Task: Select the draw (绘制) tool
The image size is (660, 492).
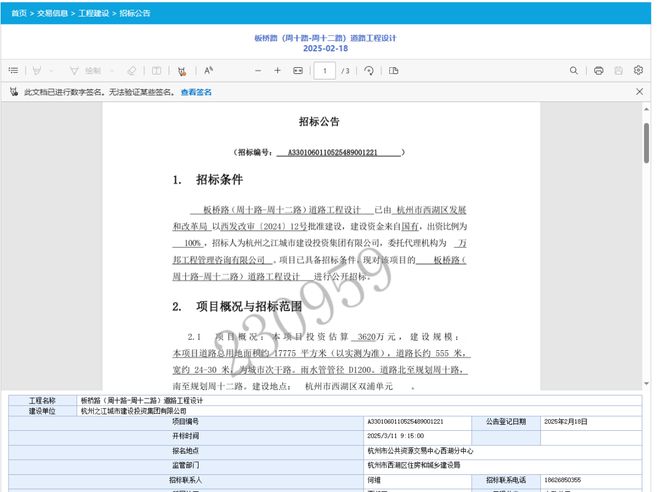Action: 85,71
